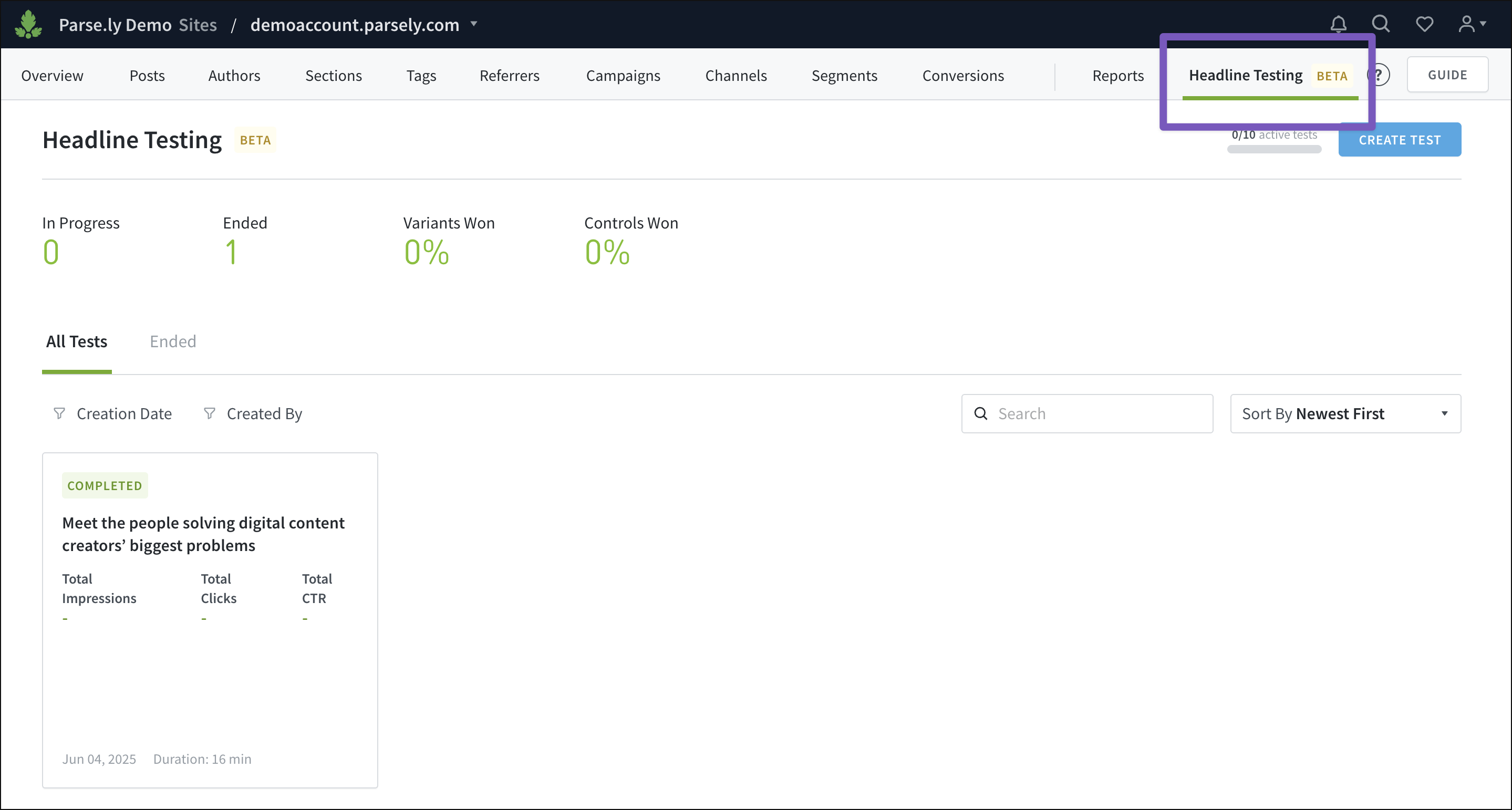Open the Reports tab
1512x810 pixels.
(1118, 75)
